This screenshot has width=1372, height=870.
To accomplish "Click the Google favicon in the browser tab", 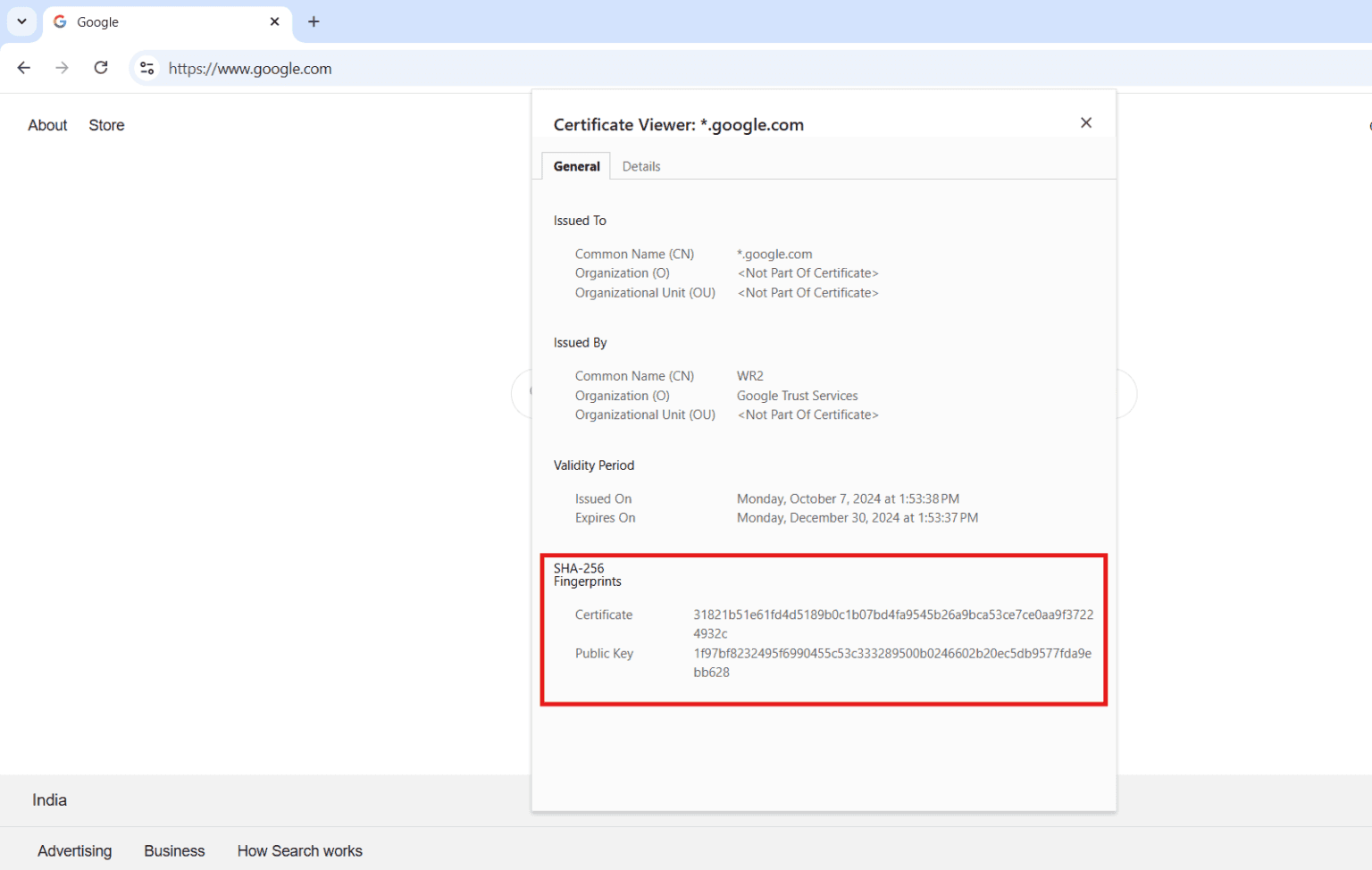I will tap(59, 21).
